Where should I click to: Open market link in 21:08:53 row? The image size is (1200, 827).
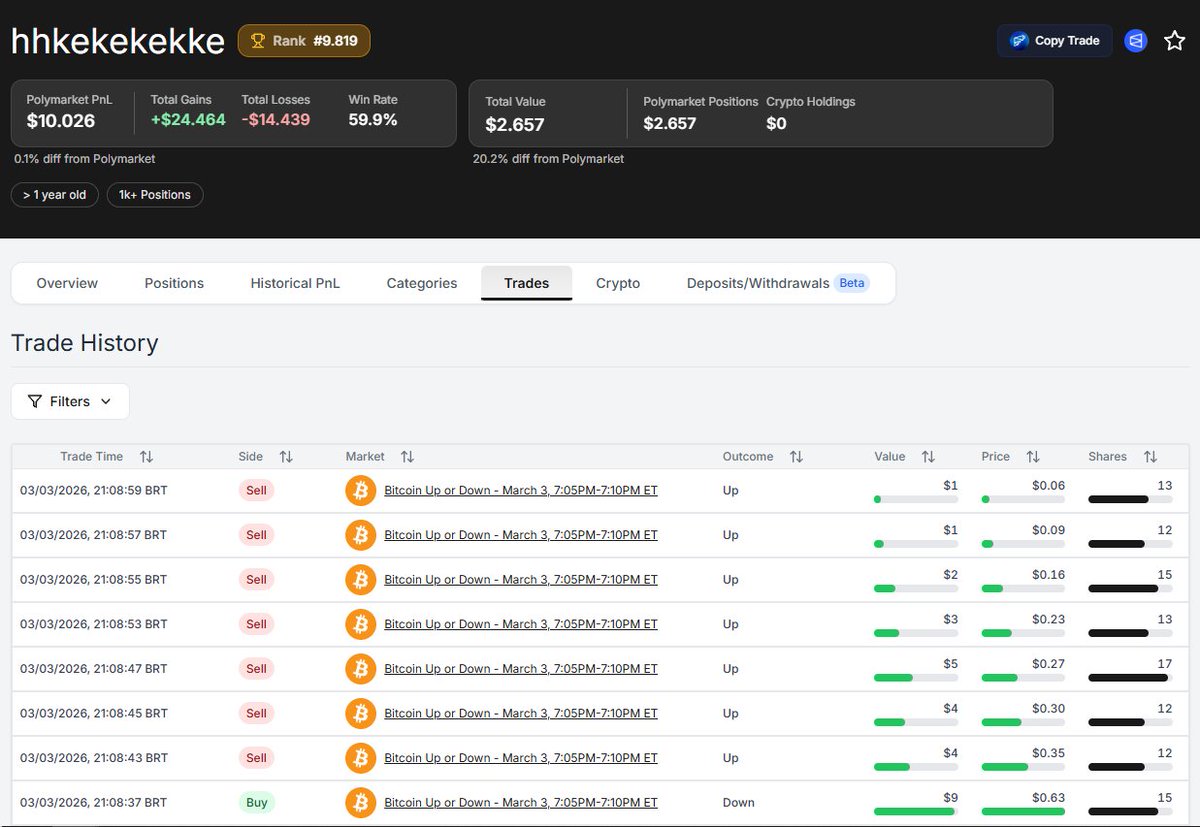click(521, 624)
